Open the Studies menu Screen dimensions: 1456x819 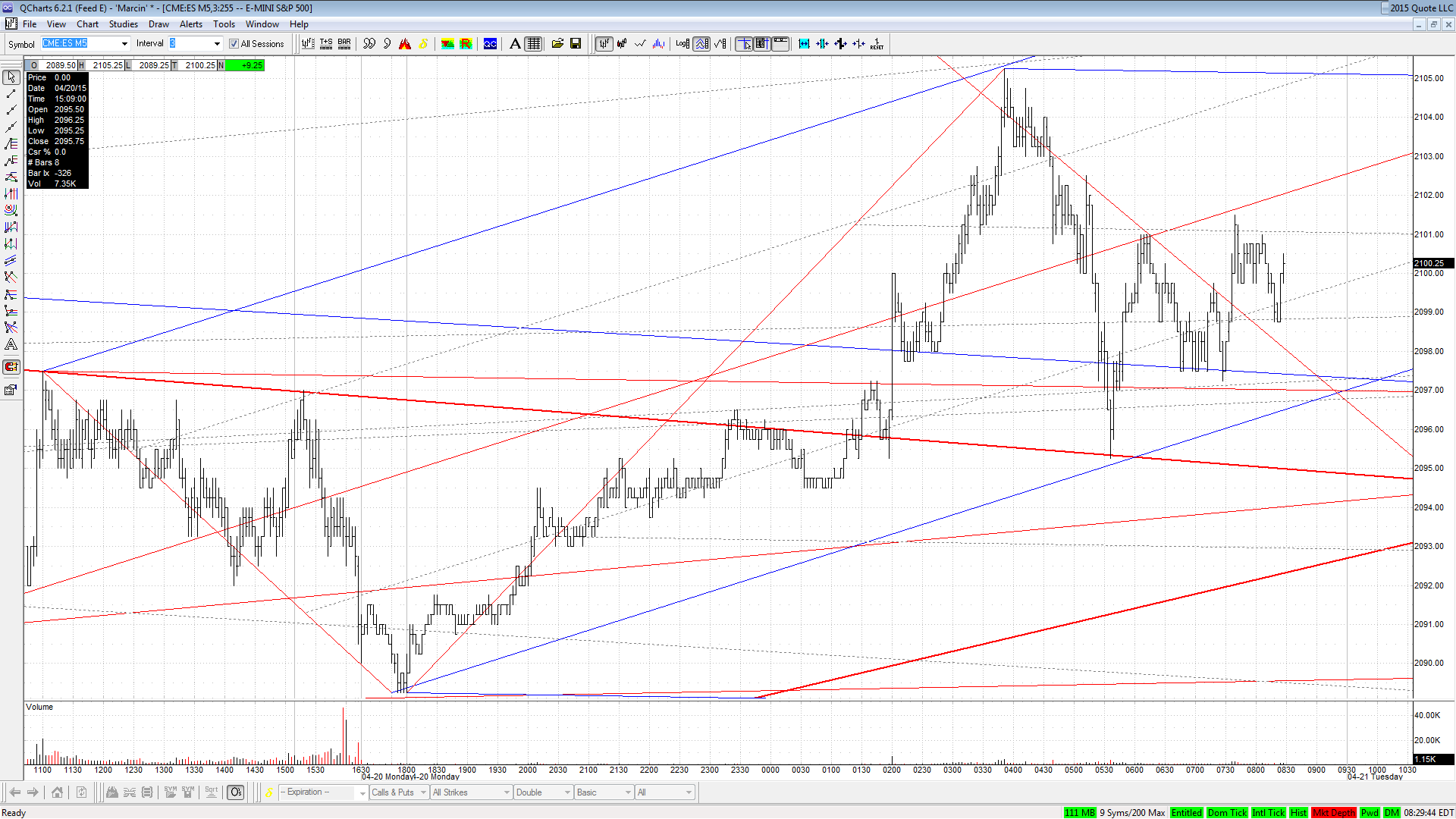(124, 24)
